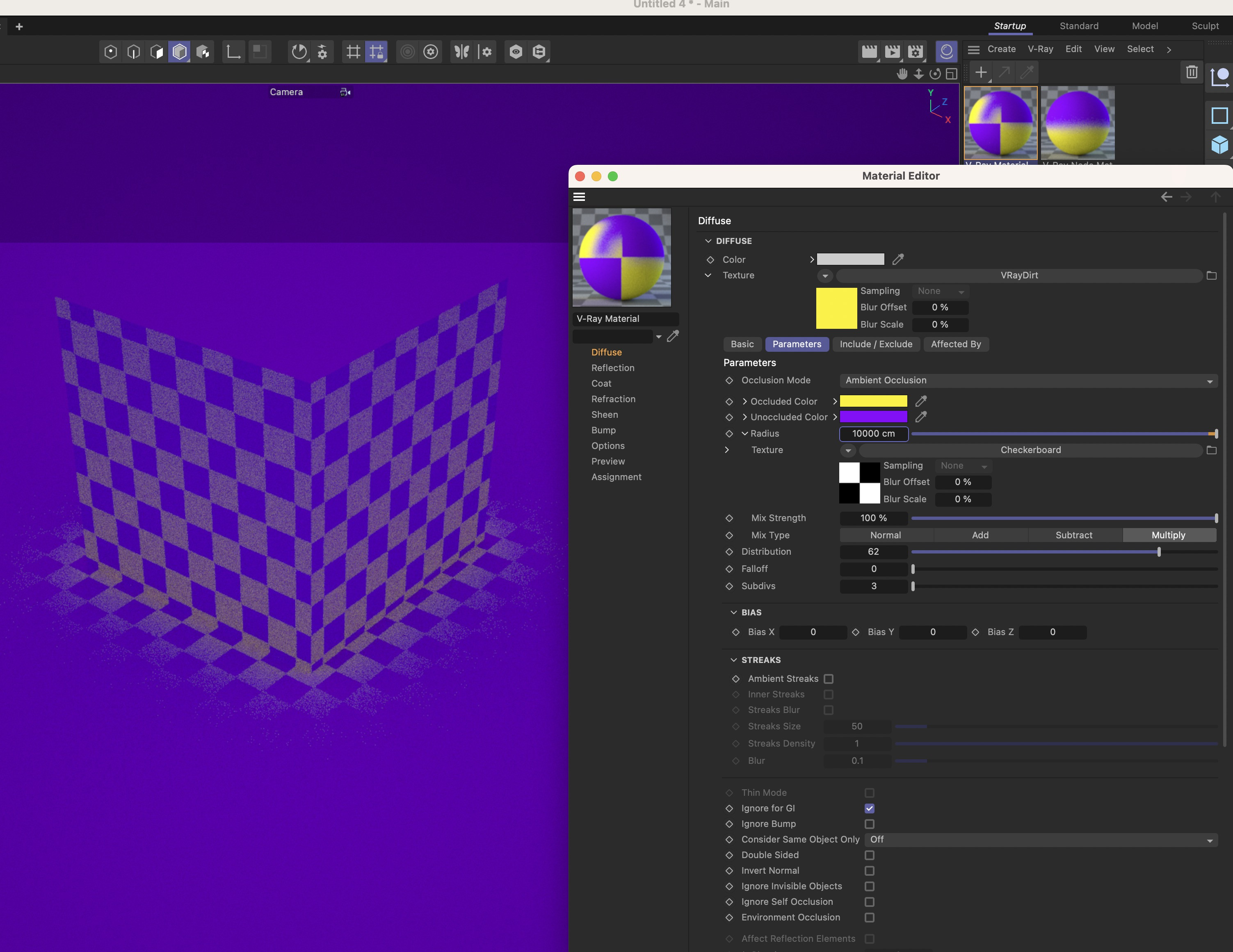Open the Affected By tab
The height and width of the screenshot is (952, 1233).
956,344
